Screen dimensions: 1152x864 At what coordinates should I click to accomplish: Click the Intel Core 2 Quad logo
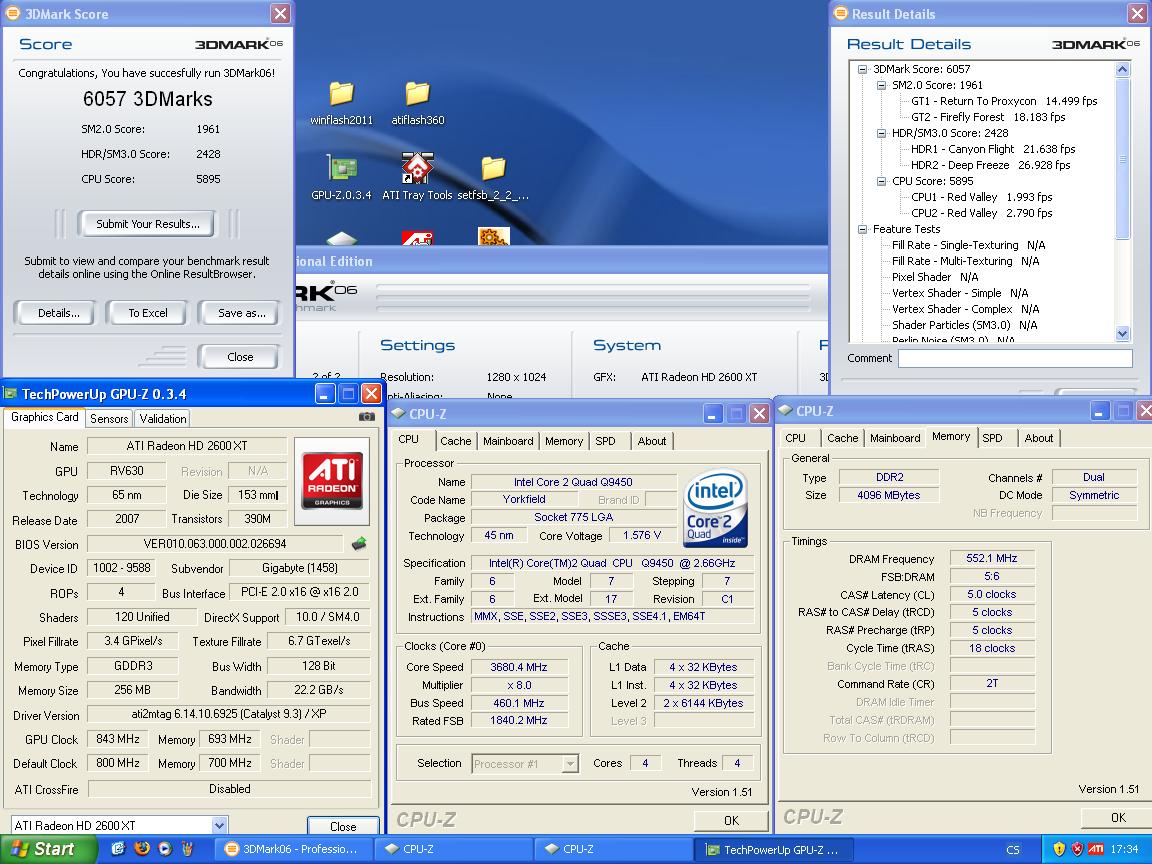click(x=715, y=507)
